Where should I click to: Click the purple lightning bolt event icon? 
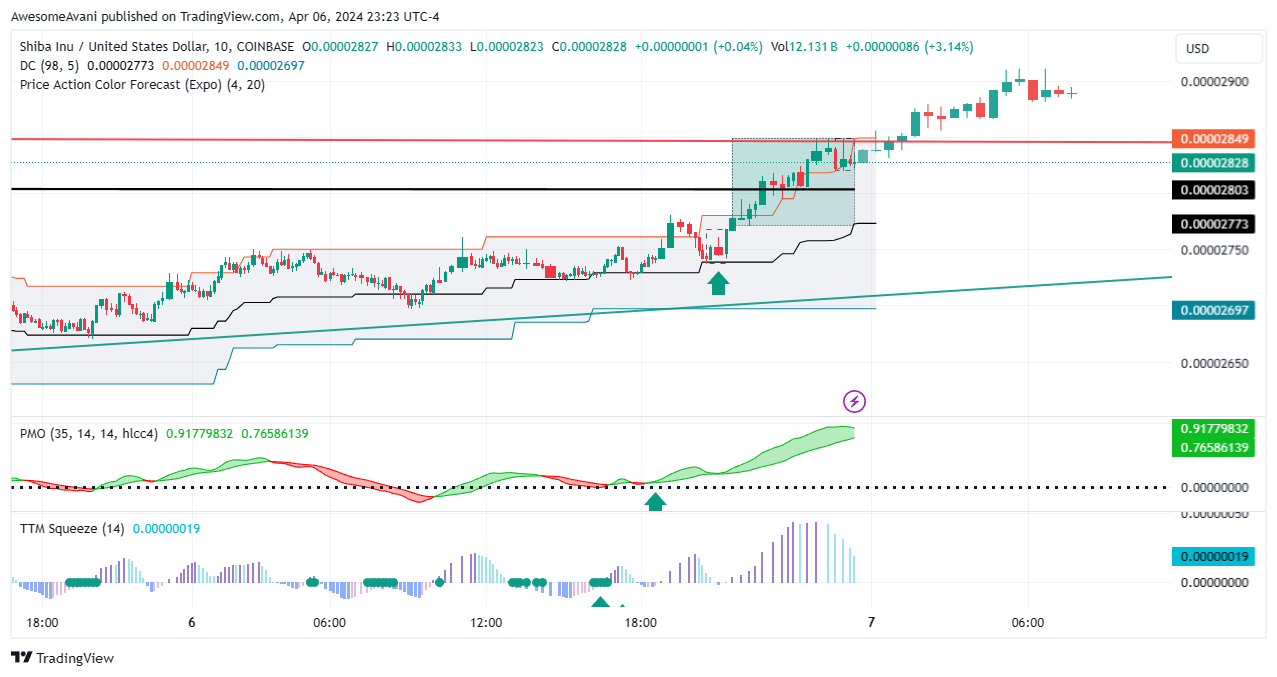[x=855, y=401]
